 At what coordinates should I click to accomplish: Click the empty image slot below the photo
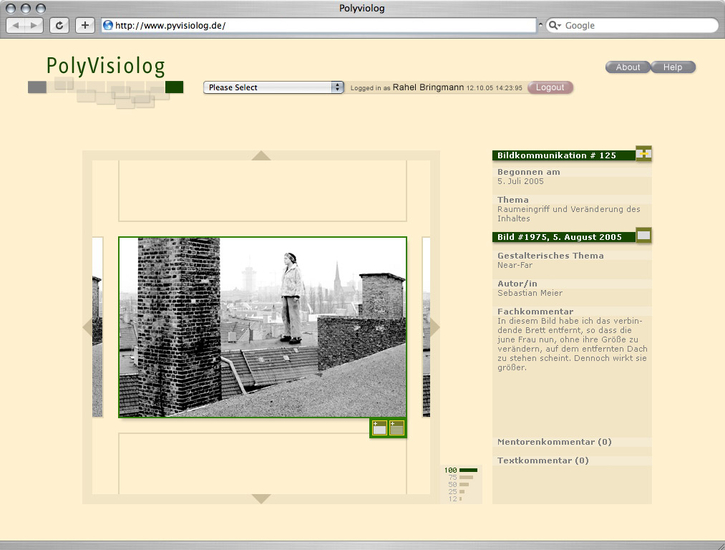pyautogui.click(x=263, y=464)
